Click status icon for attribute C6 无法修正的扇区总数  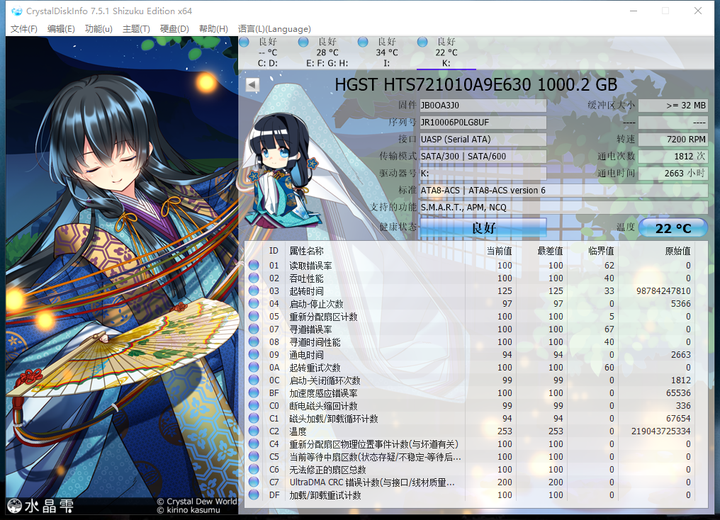(x=254, y=469)
